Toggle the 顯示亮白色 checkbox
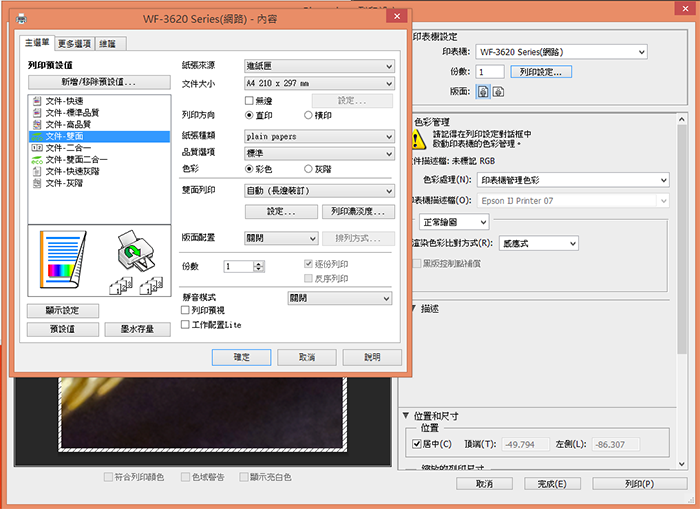 pos(244,477)
